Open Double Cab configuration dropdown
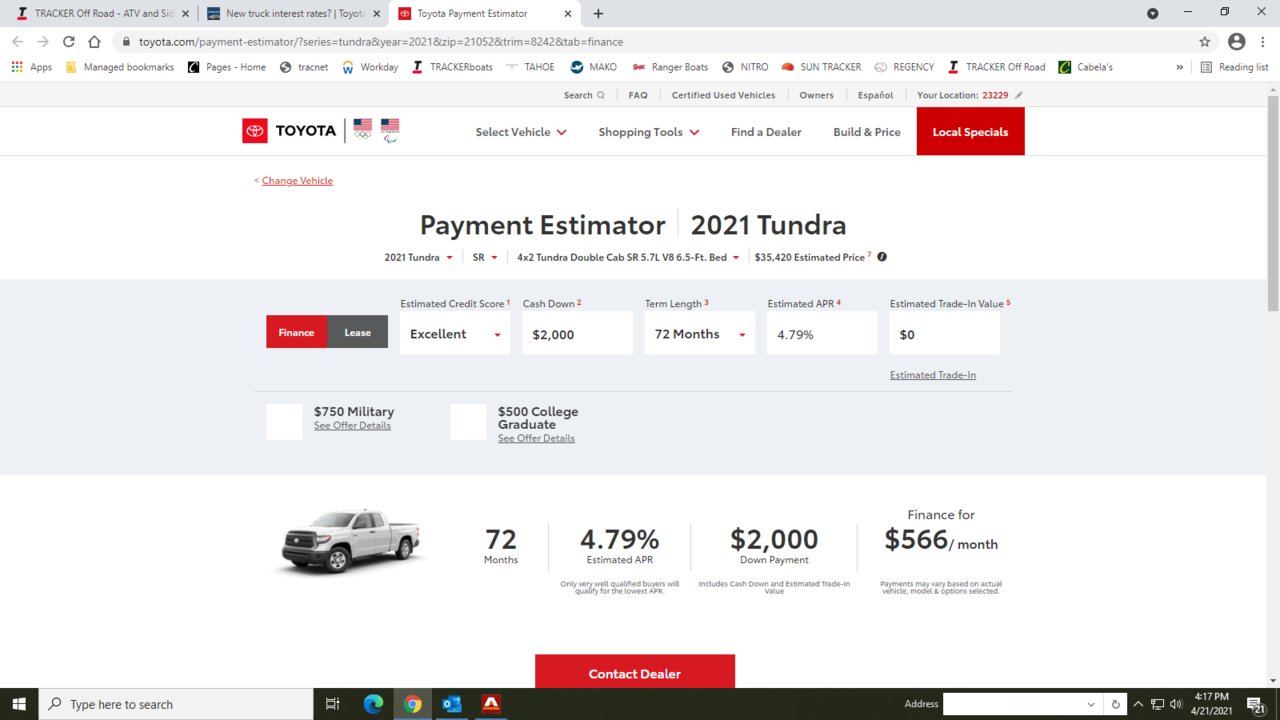Image resolution: width=1280 pixels, height=720 pixels. pyautogui.click(x=628, y=257)
